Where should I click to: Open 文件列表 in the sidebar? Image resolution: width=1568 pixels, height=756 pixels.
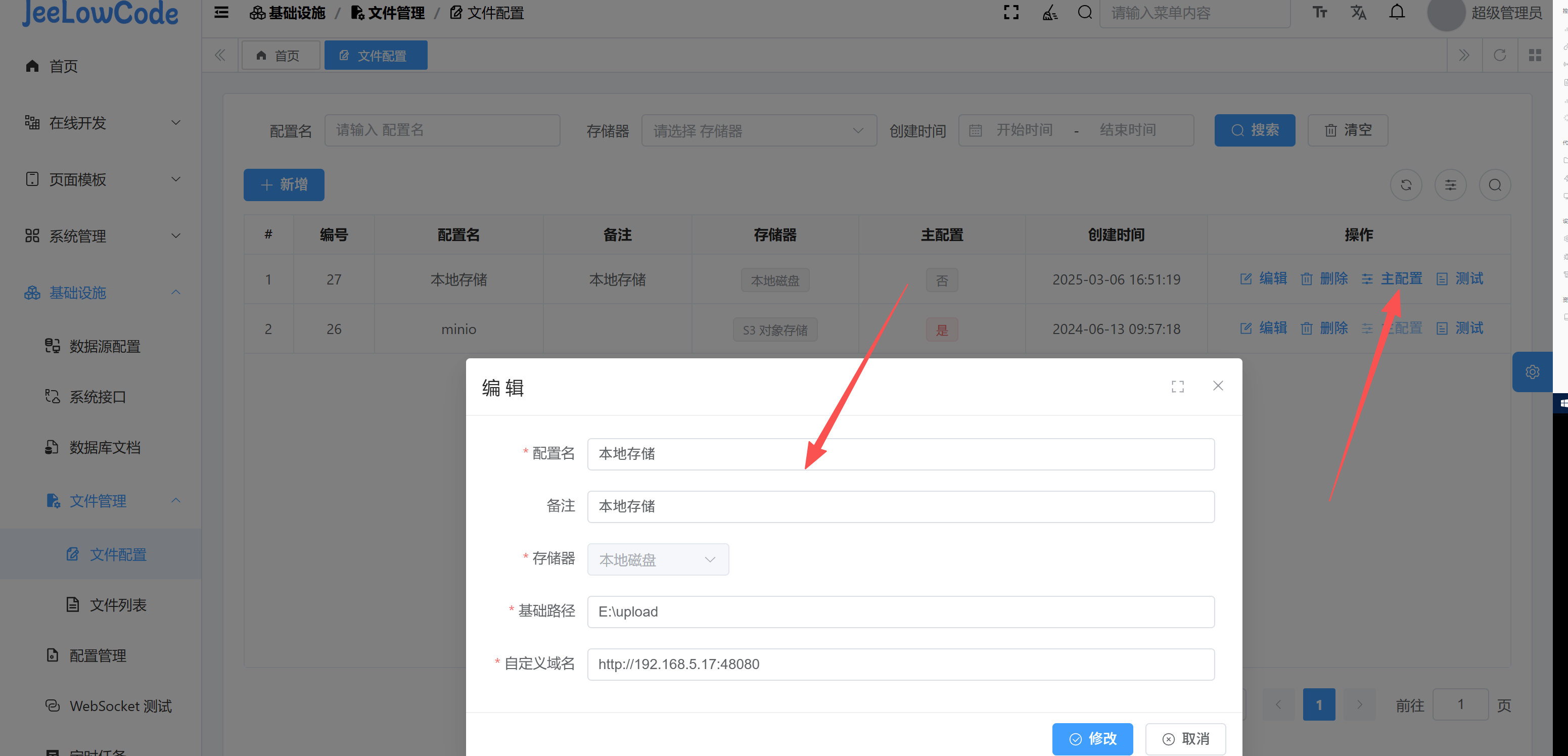[117, 605]
